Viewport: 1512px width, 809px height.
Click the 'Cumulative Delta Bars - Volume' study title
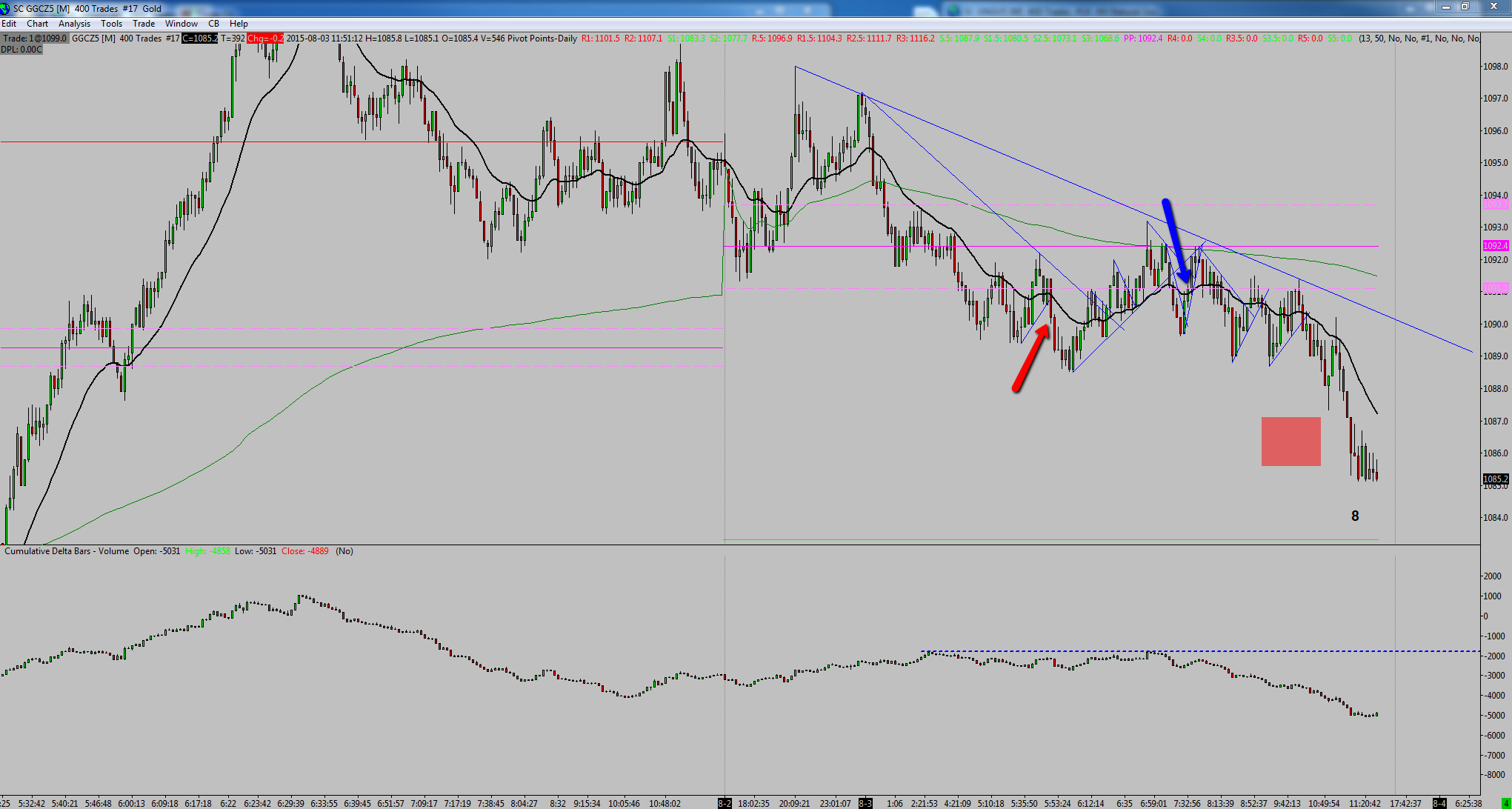[x=67, y=551]
